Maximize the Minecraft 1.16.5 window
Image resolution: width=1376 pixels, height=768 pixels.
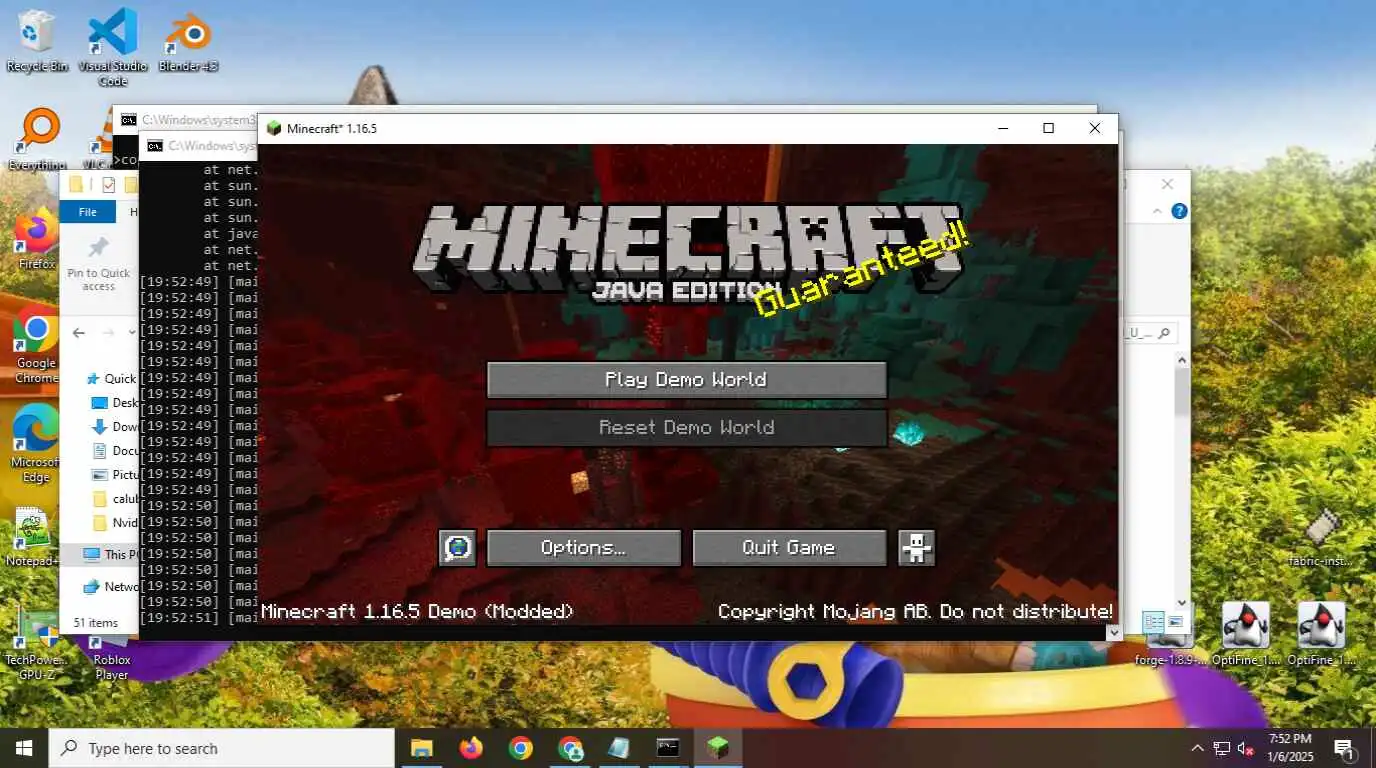(1048, 128)
